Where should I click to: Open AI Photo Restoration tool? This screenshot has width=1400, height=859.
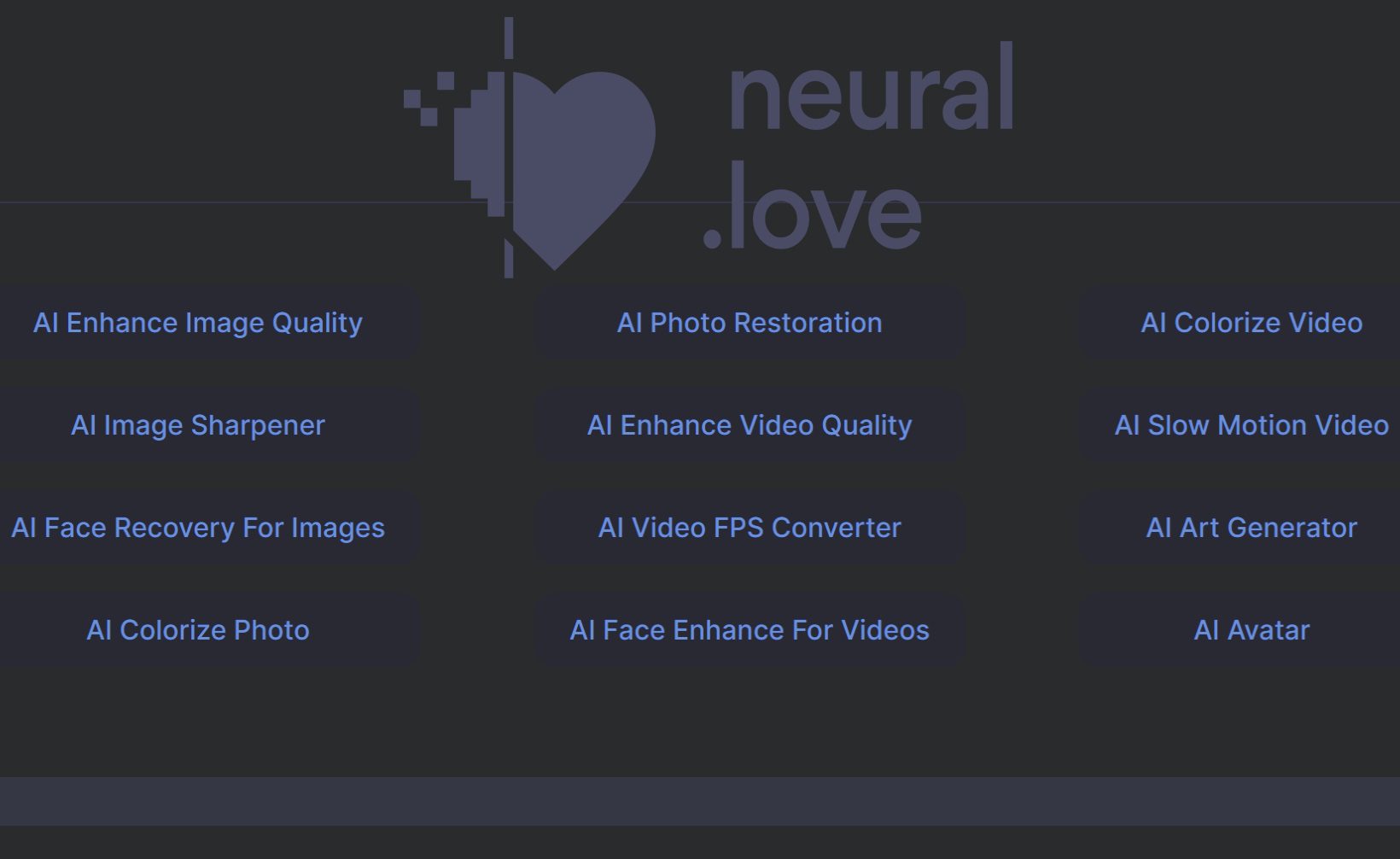[x=750, y=323]
